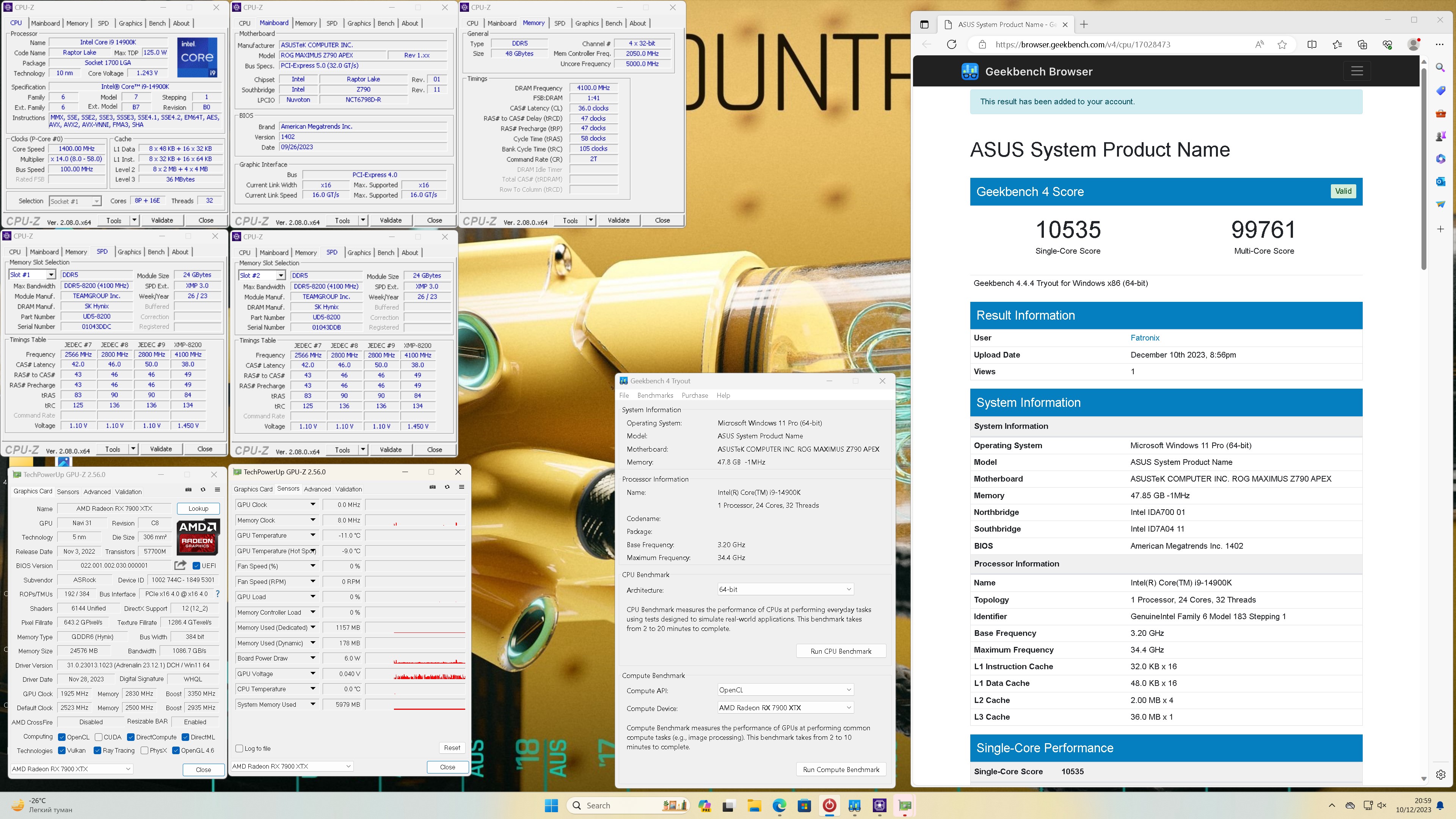Open File Explorer from taskbar
Viewport: 1456px width, 819px height.
754,805
